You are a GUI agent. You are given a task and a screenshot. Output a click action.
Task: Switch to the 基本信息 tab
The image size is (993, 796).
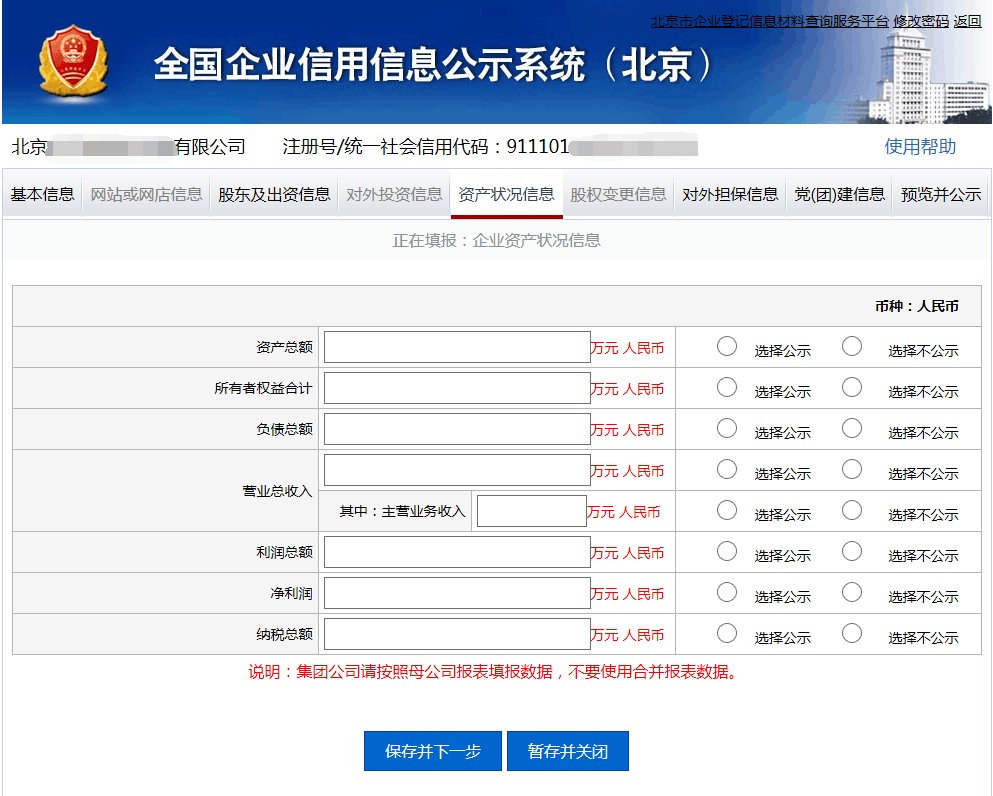tap(43, 194)
